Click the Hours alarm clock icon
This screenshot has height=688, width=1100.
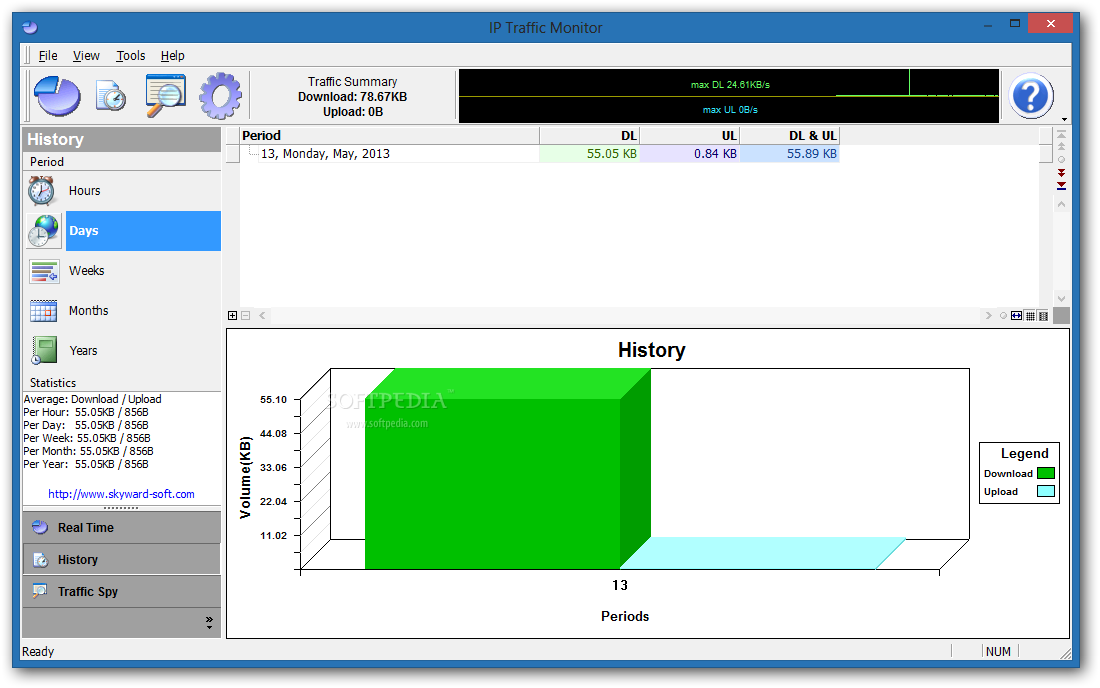tap(41, 191)
